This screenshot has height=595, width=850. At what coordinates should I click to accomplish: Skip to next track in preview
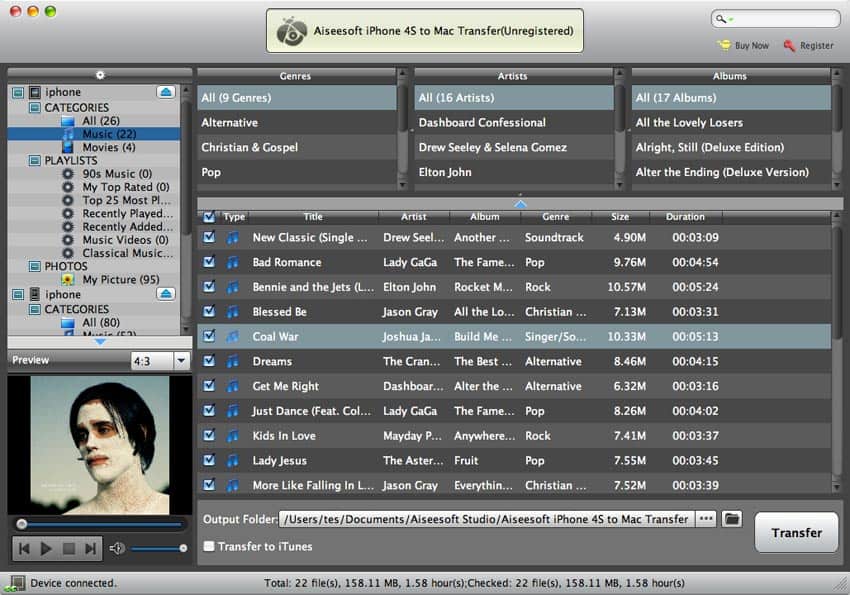click(x=91, y=549)
